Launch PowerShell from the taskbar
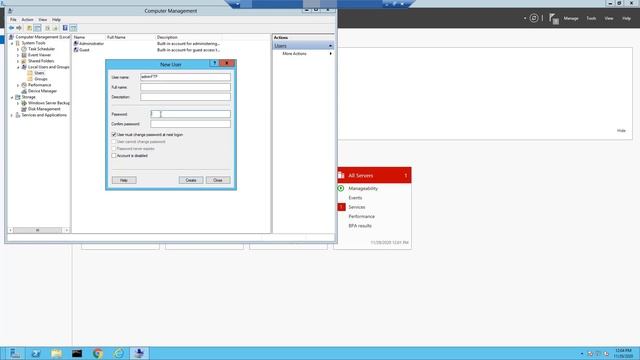The height and width of the screenshot is (360, 640). (36, 353)
